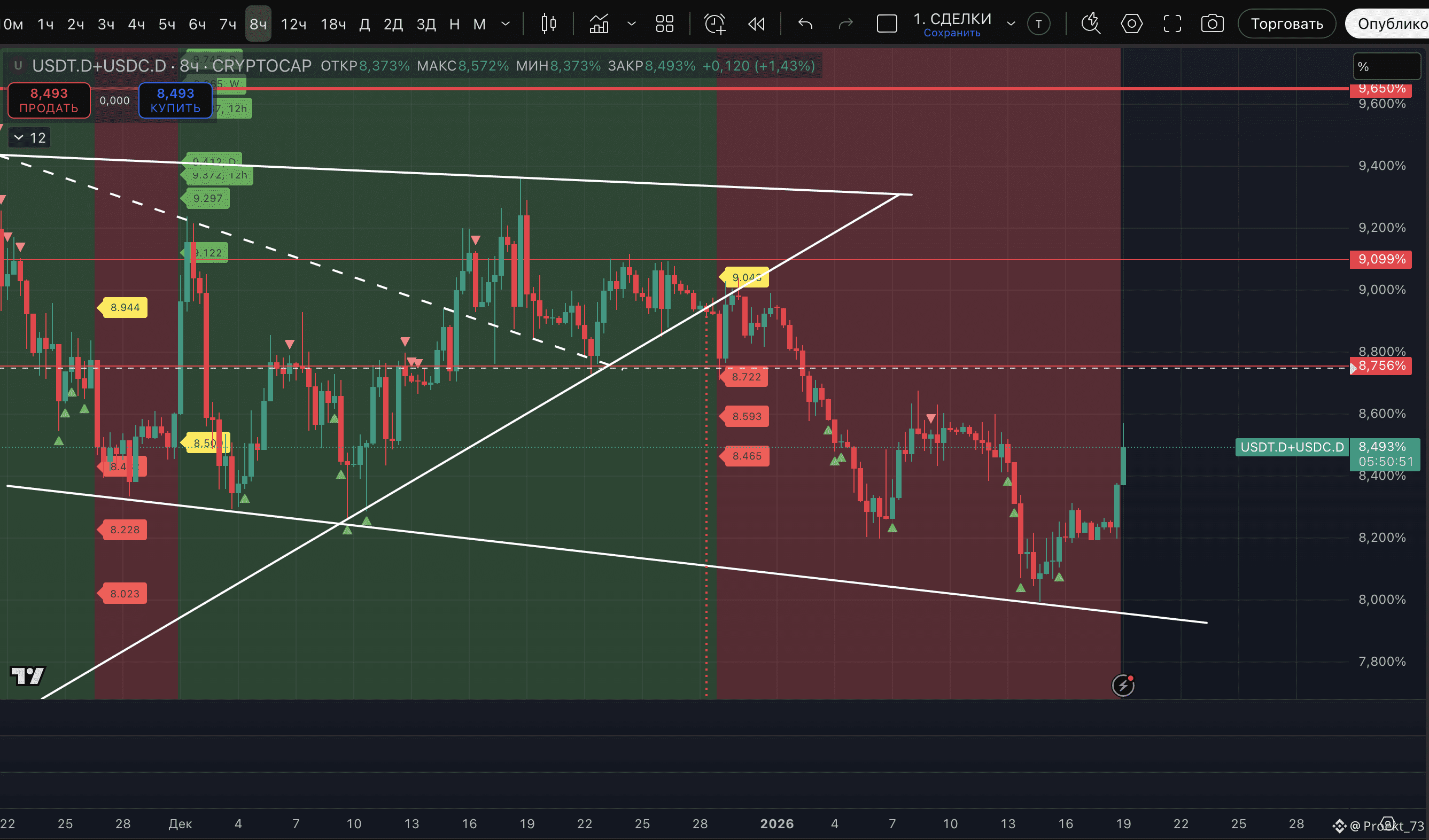Open the indicators panel icon

(599, 24)
